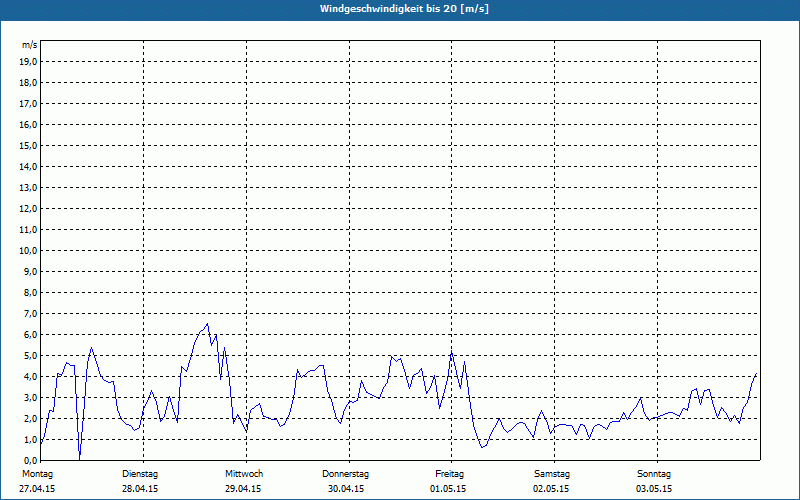
Task: Click the 'm/s' unit label
Action: (30, 45)
